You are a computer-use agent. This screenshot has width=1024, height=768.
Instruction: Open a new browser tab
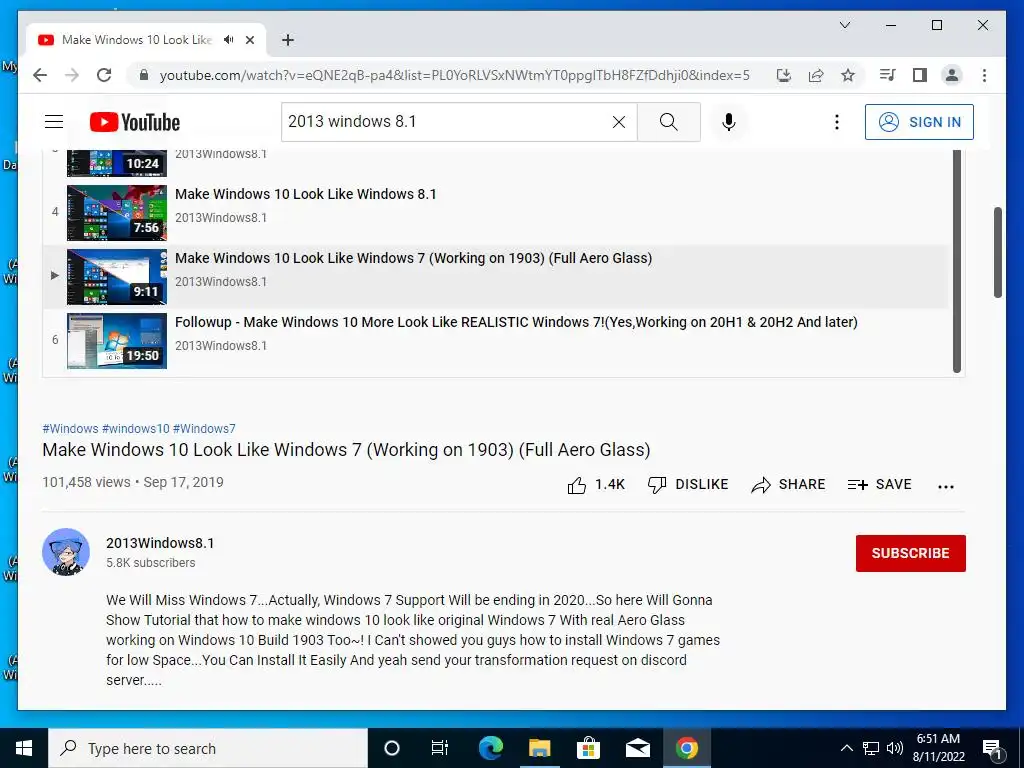[x=287, y=40]
